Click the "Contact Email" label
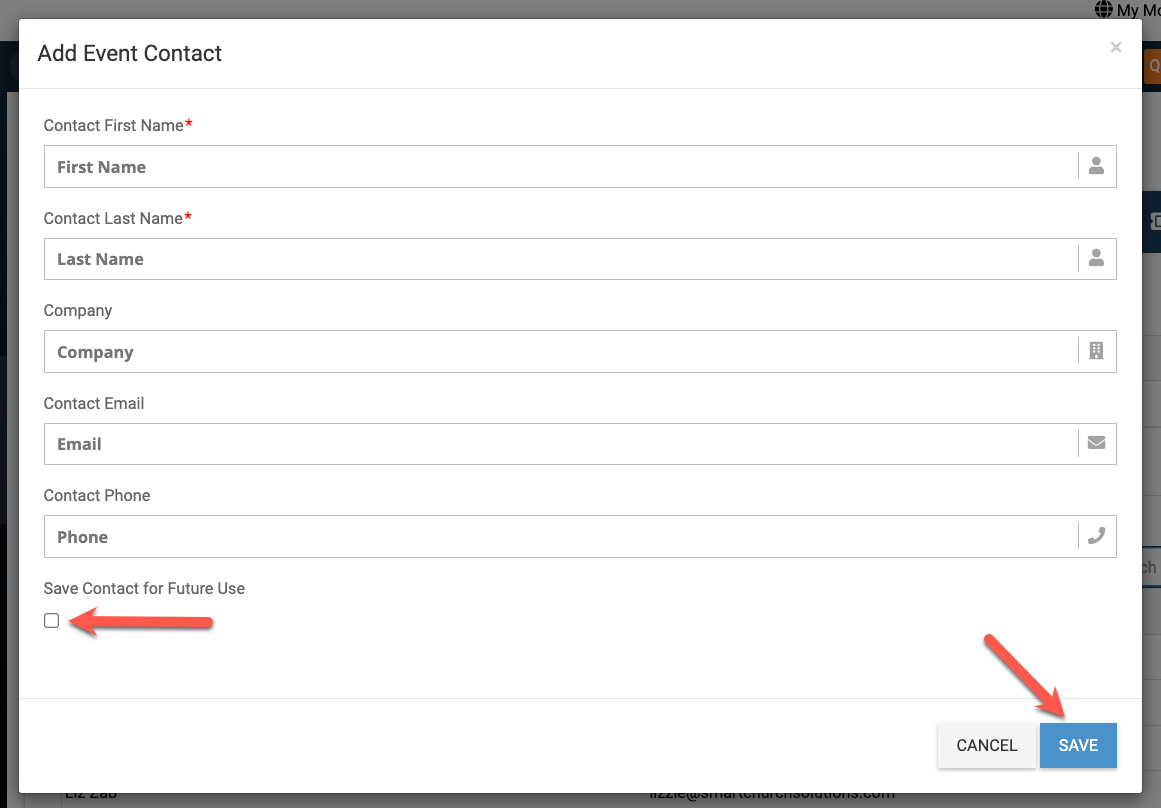 [94, 404]
